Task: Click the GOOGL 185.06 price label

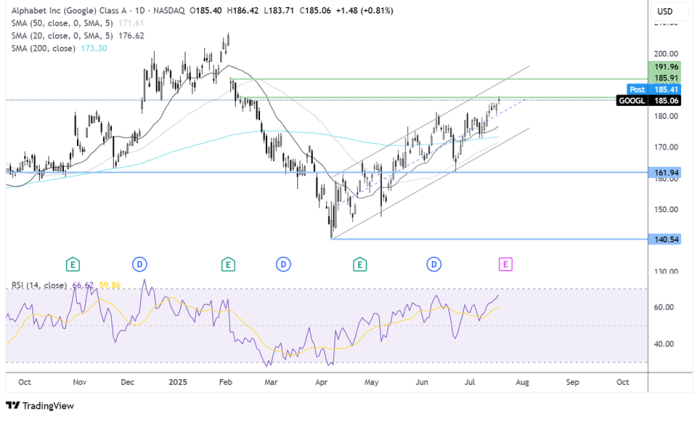Action: tap(654, 100)
